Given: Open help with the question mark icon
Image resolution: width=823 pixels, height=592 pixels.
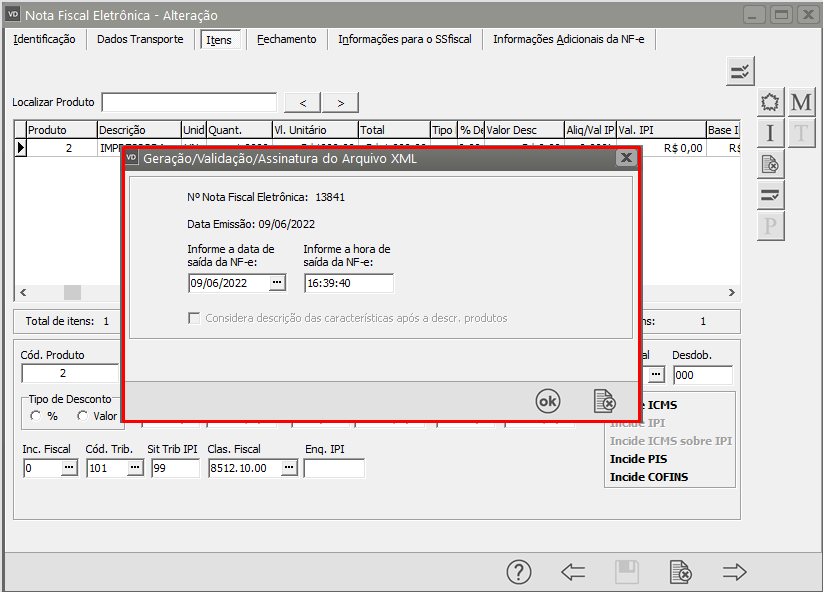Looking at the screenshot, I should coord(518,572).
